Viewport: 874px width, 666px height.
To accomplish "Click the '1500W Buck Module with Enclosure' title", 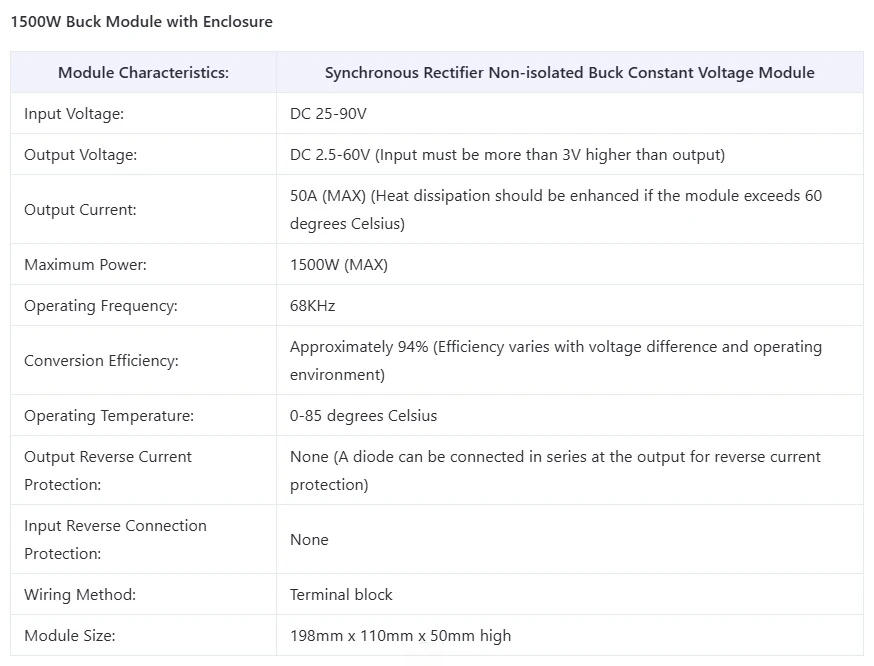I will [x=141, y=21].
